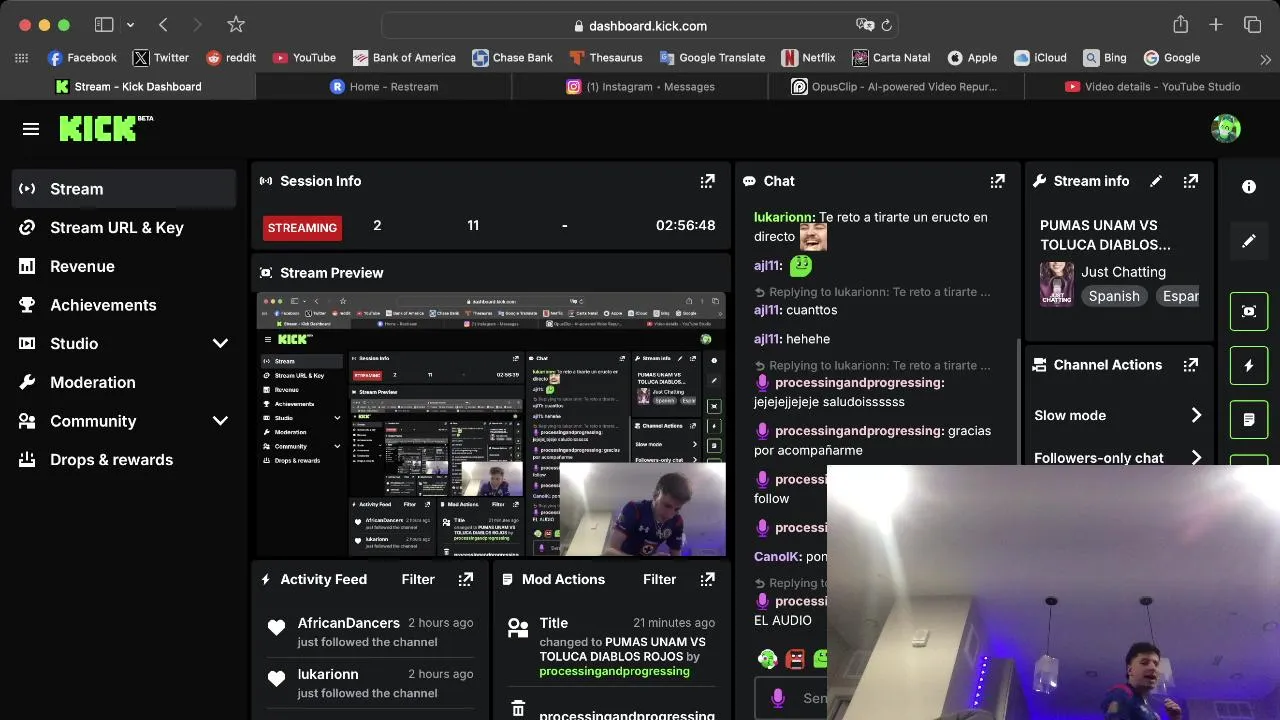
Task: Pop out the Channel Actions panel
Action: coord(1190,365)
